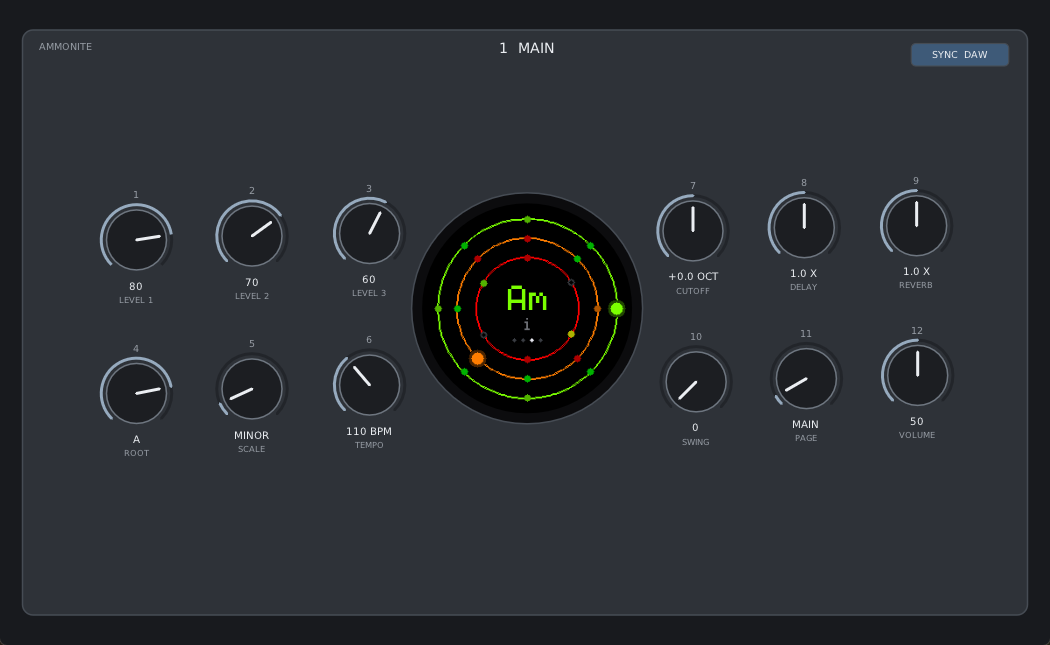Click the '1.0 X' value above REVERB
The height and width of the screenshot is (645, 1050).
point(916,271)
